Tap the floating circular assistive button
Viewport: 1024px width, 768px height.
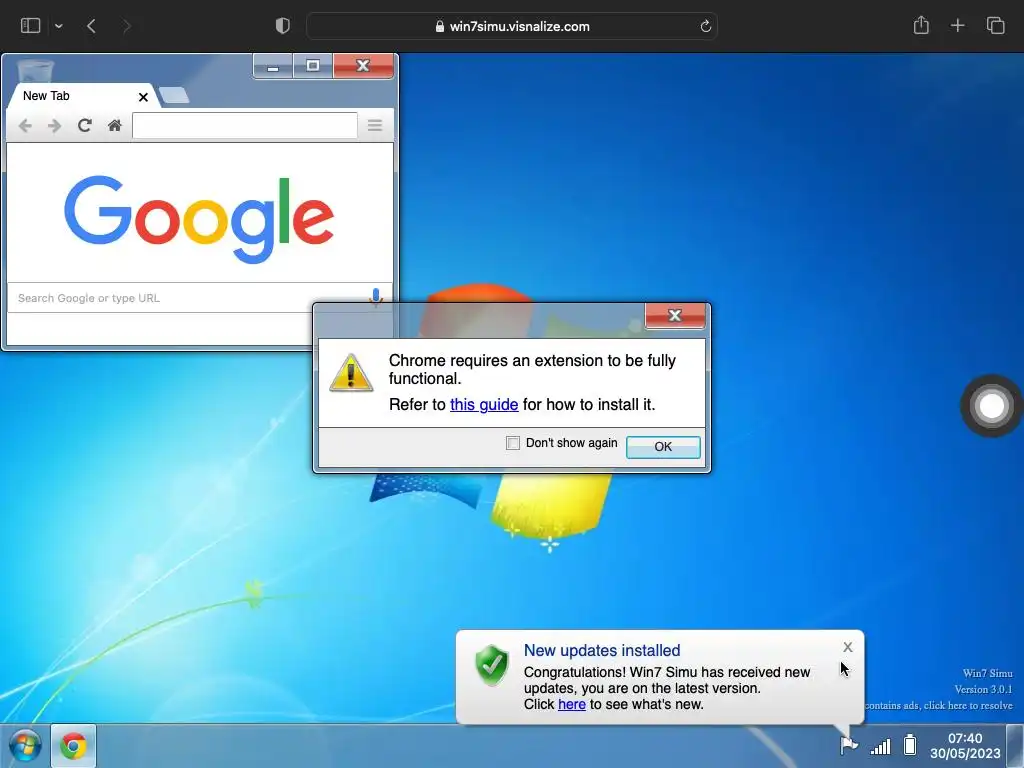[991, 406]
